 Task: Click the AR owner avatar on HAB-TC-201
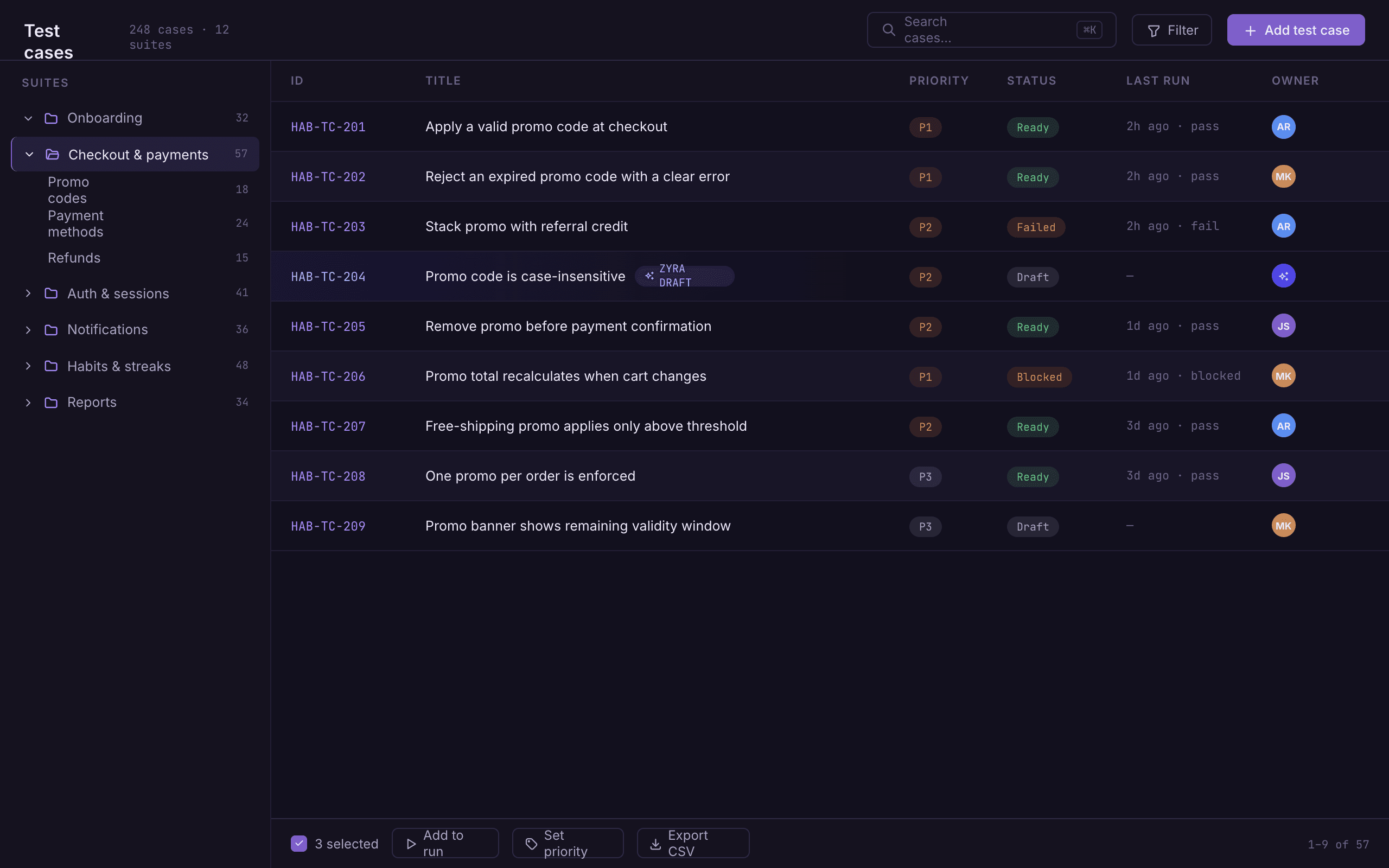click(x=1283, y=127)
